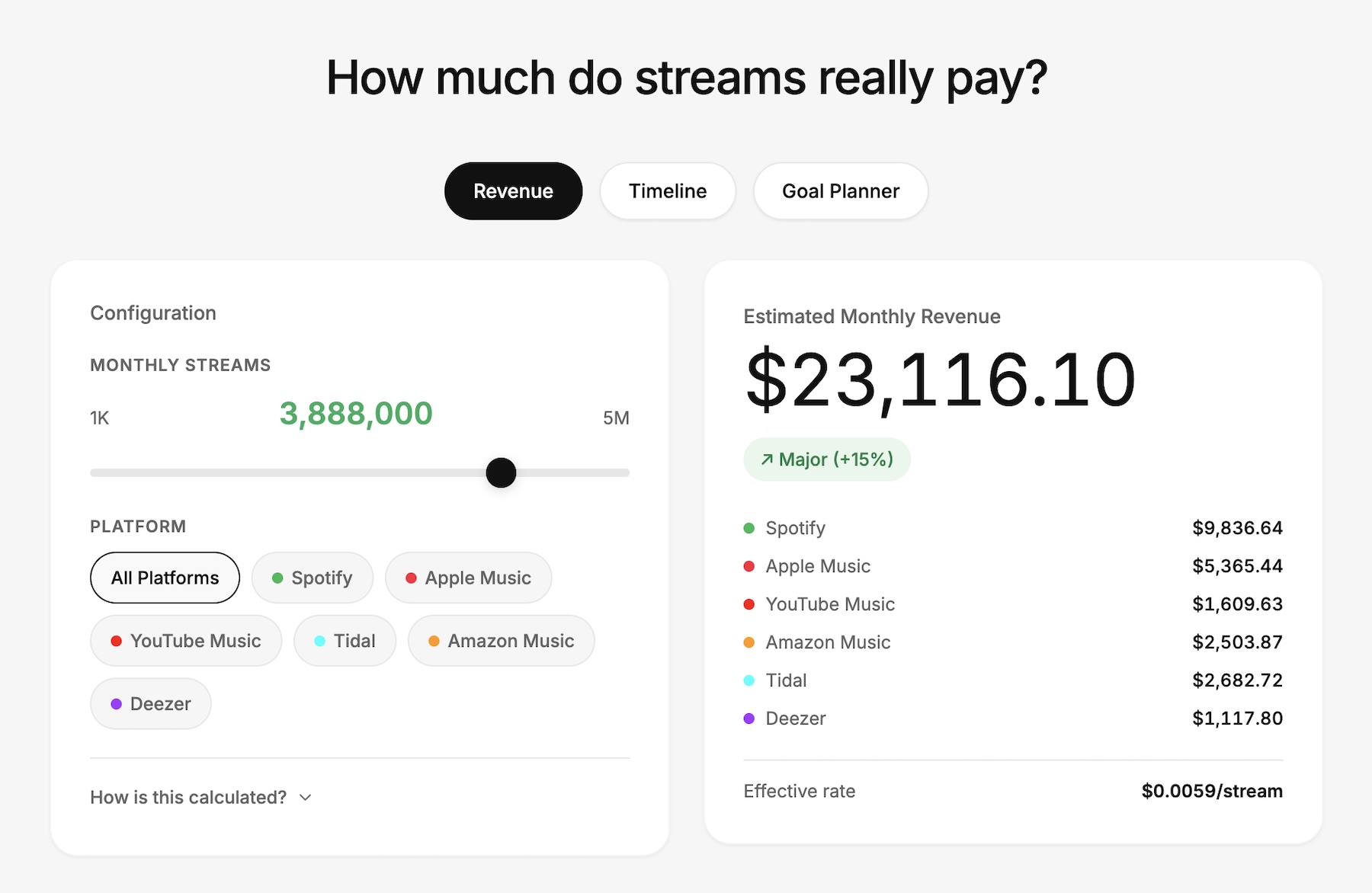Toggle the Deezer platform filter
The width and height of the screenshot is (1372, 893).
click(150, 703)
